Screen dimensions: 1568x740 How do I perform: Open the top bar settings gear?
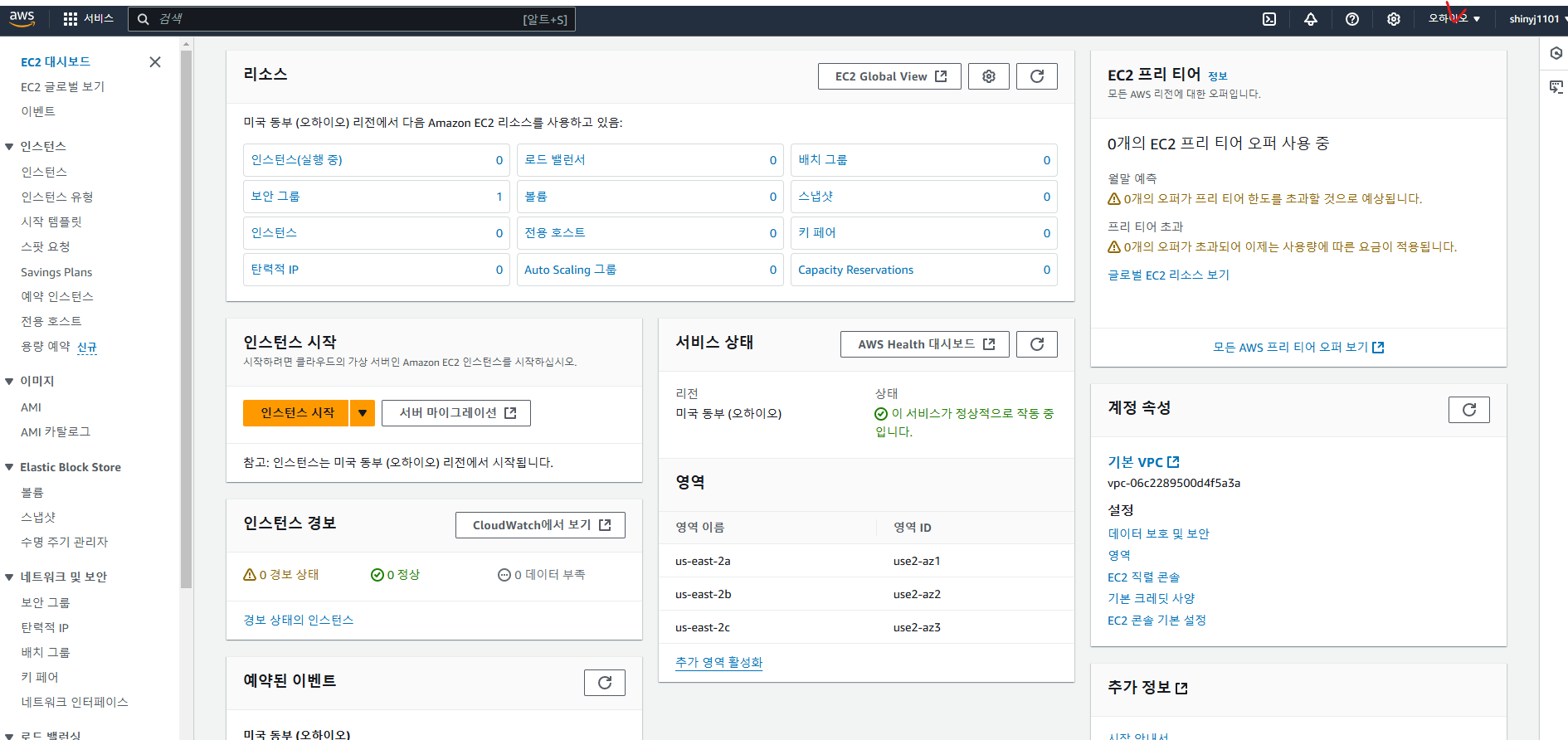point(1394,19)
